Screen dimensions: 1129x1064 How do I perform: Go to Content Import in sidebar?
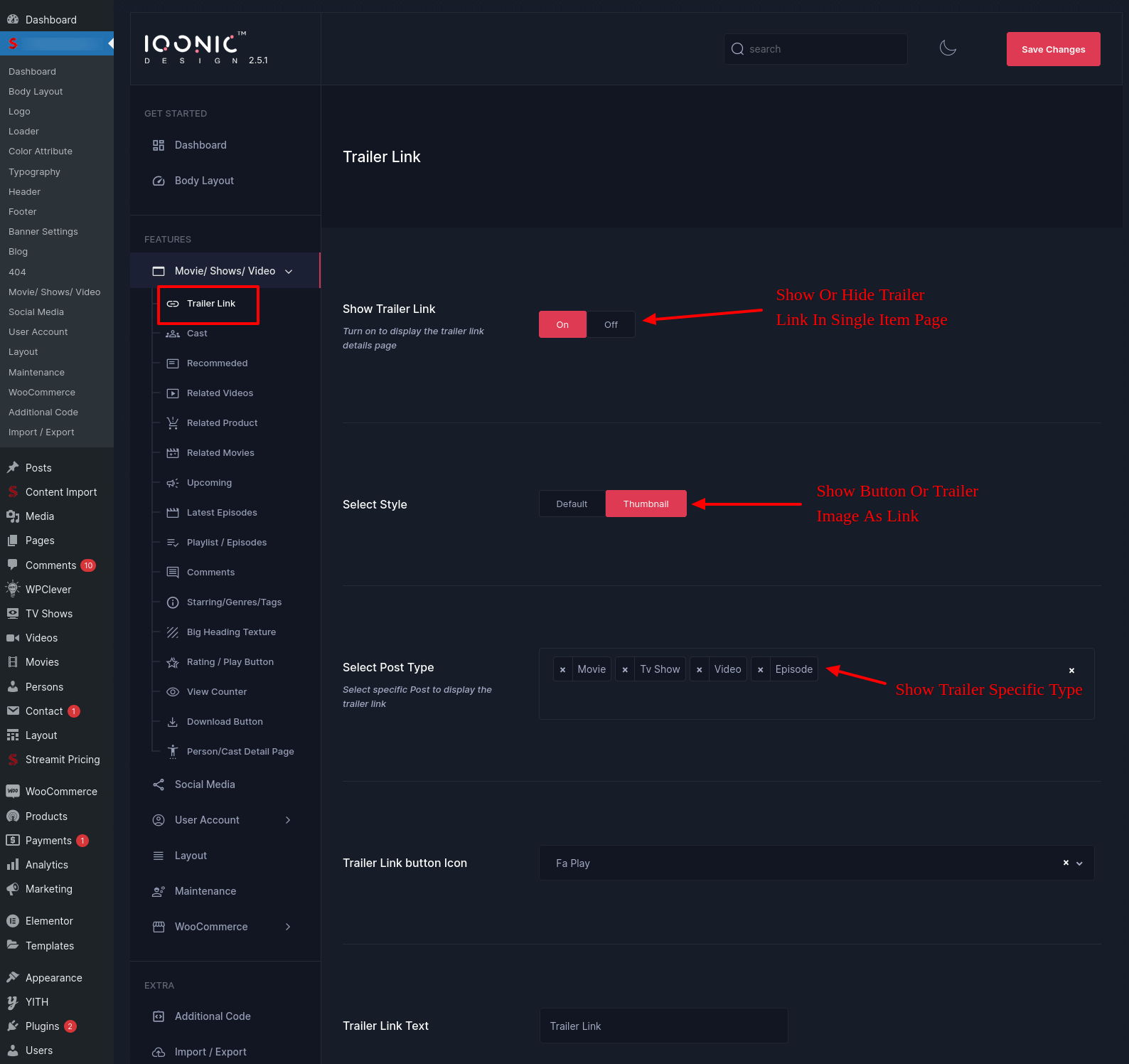point(61,492)
